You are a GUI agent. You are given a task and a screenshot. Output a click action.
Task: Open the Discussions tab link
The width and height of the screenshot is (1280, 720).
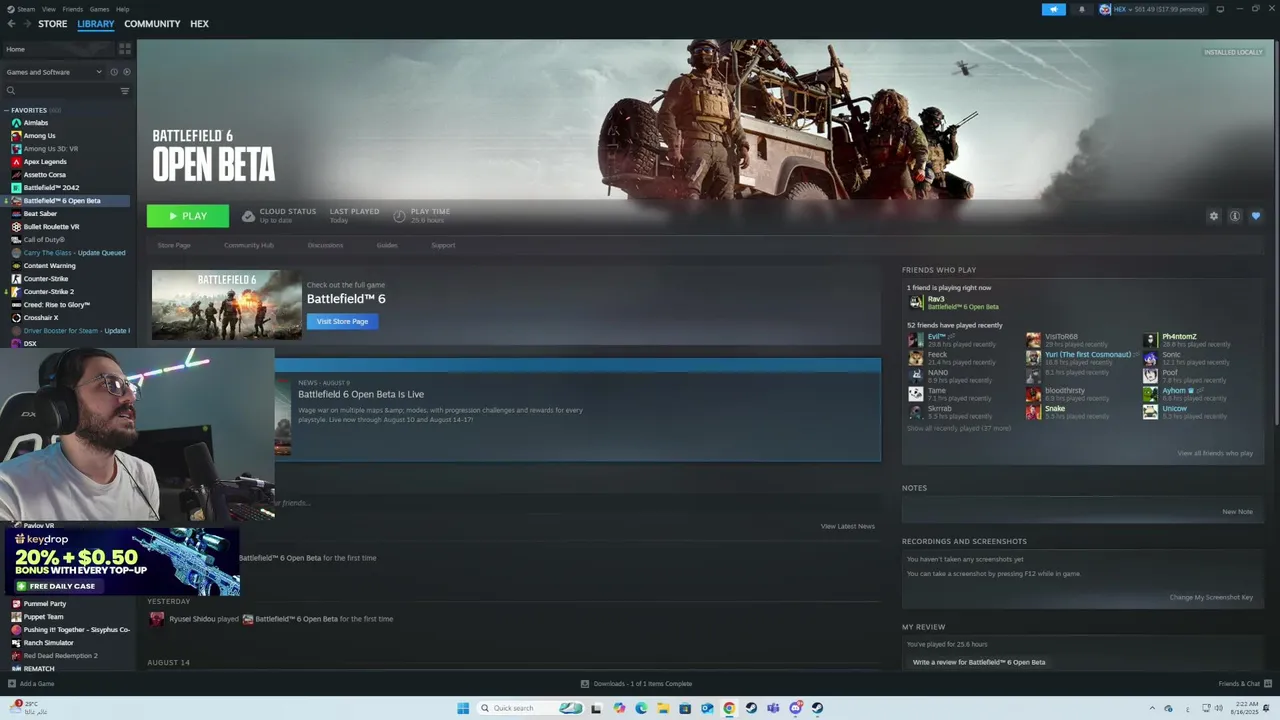coord(325,245)
